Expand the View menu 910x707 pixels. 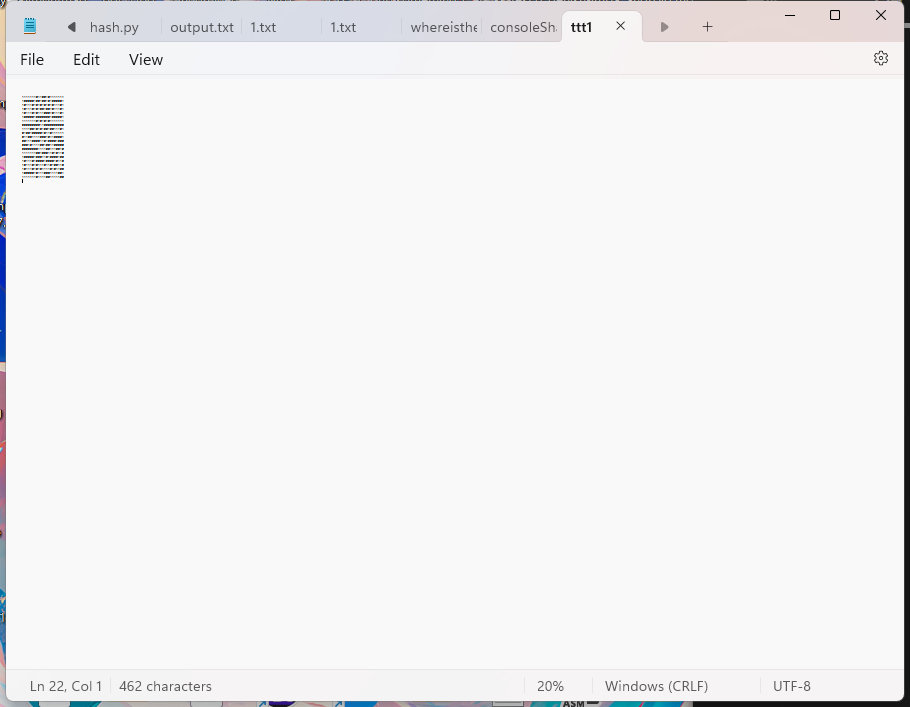(145, 60)
